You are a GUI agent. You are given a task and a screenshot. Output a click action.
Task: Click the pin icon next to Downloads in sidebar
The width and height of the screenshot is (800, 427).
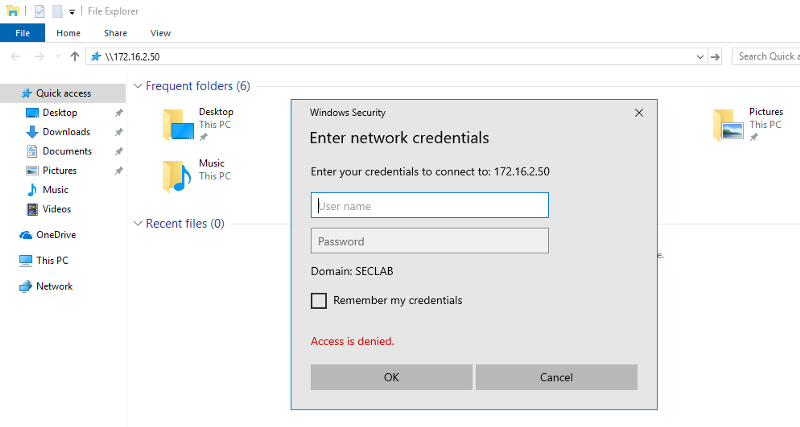(x=118, y=132)
